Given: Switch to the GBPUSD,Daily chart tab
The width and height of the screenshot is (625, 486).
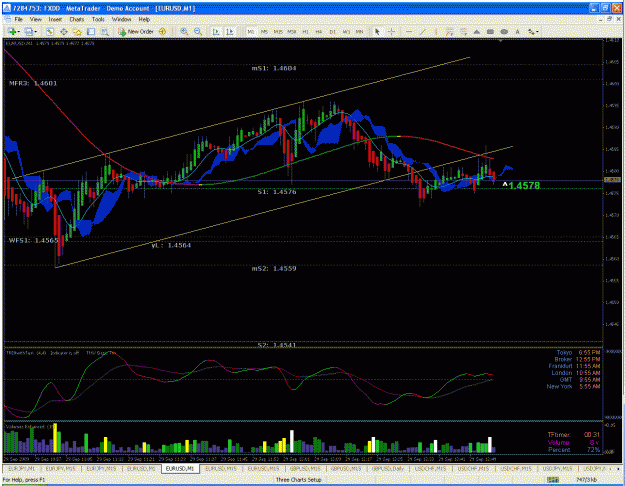Looking at the screenshot, I should point(387,468).
